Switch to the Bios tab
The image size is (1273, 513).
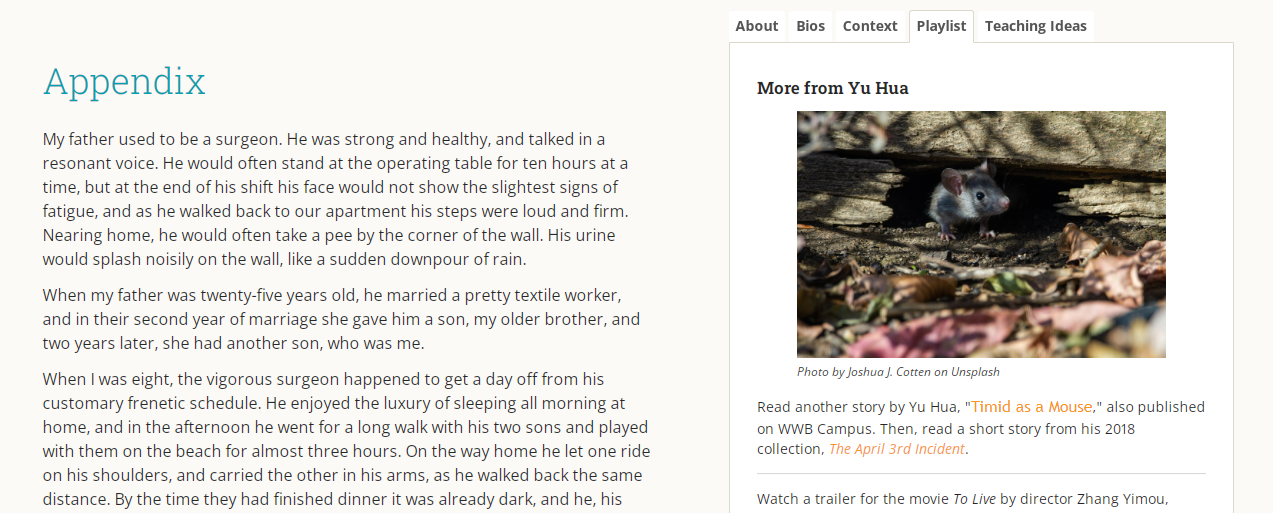810,26
